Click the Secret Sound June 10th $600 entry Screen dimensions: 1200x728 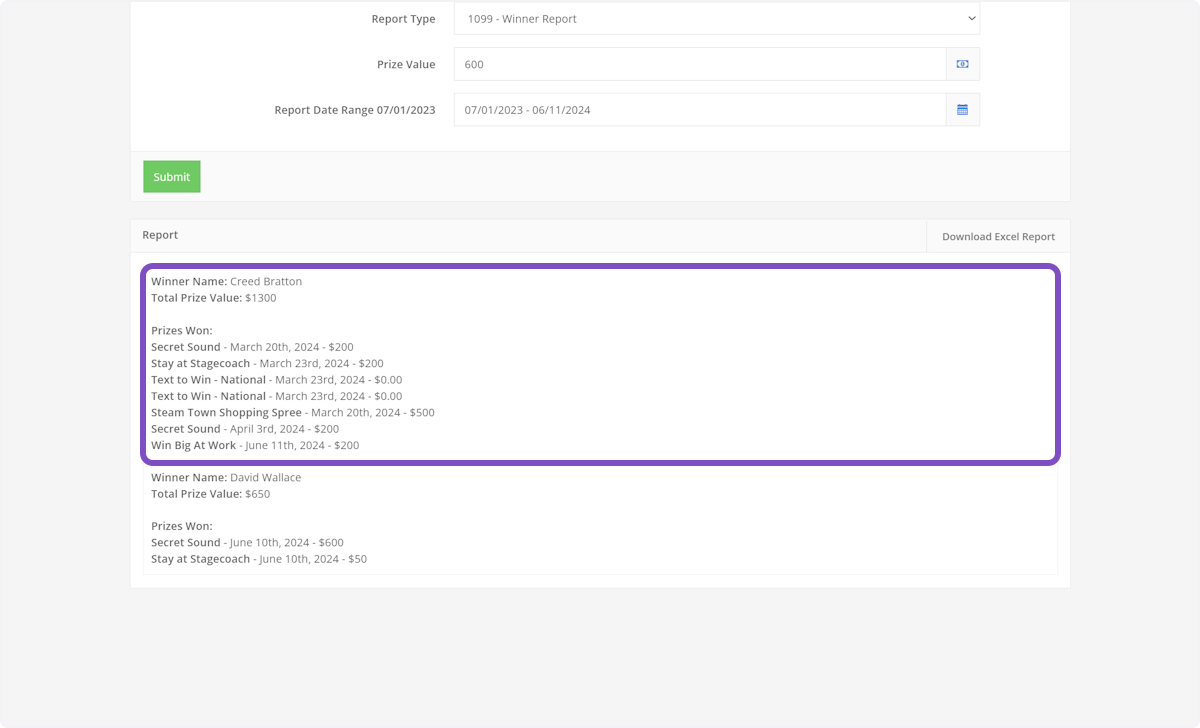coord(247,543)
